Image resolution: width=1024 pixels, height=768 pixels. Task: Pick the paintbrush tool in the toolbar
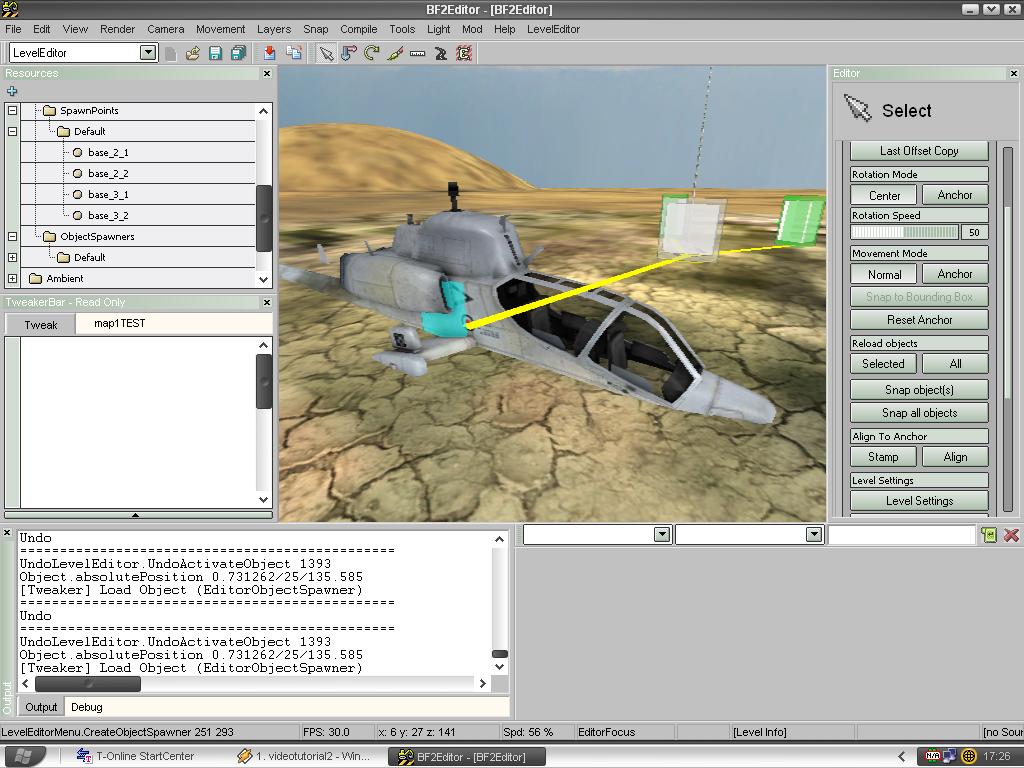[395, 53]
